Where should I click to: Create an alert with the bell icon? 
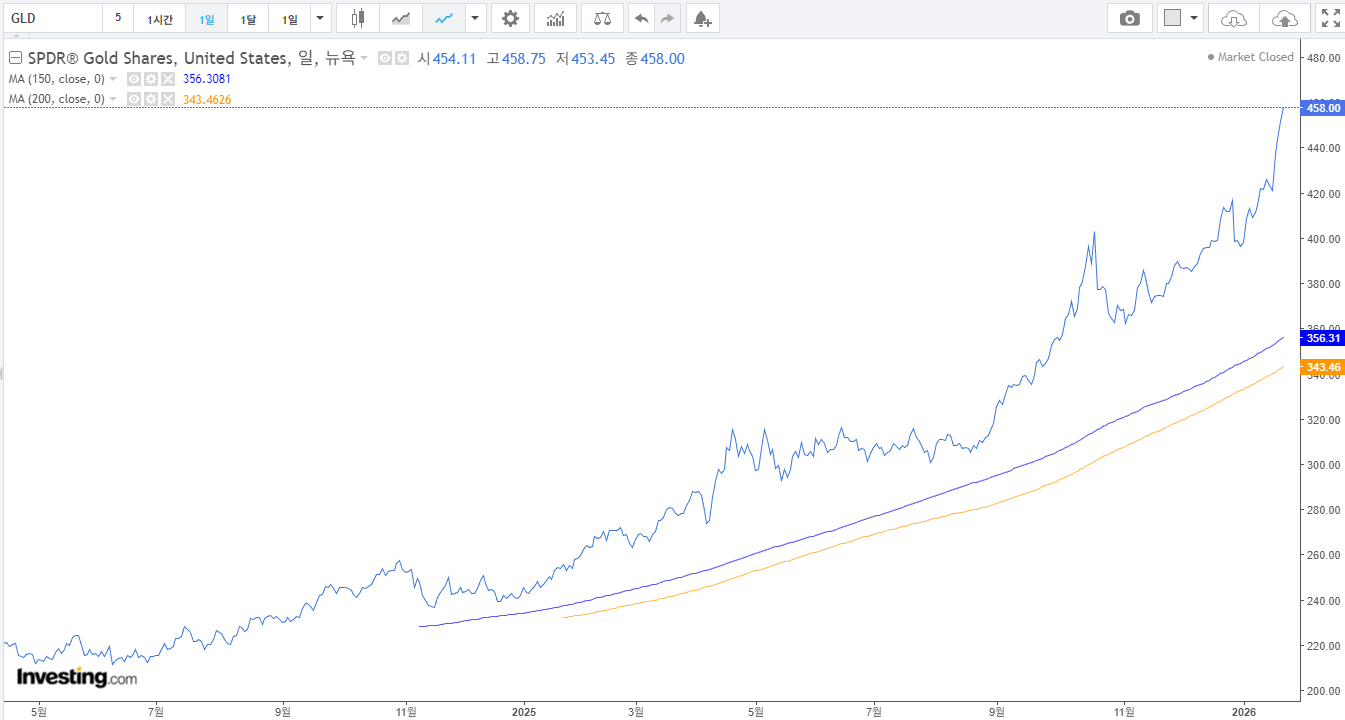pyautogui.click(x=702, y=18)
